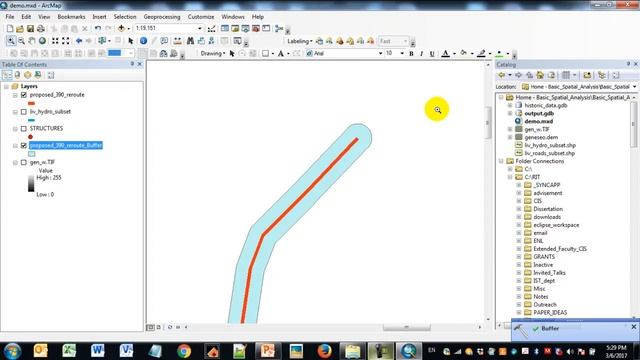This screenshot has width=640, height=360.
Task: Choose the Select Elements arrow tool
Action: [131, 41]
